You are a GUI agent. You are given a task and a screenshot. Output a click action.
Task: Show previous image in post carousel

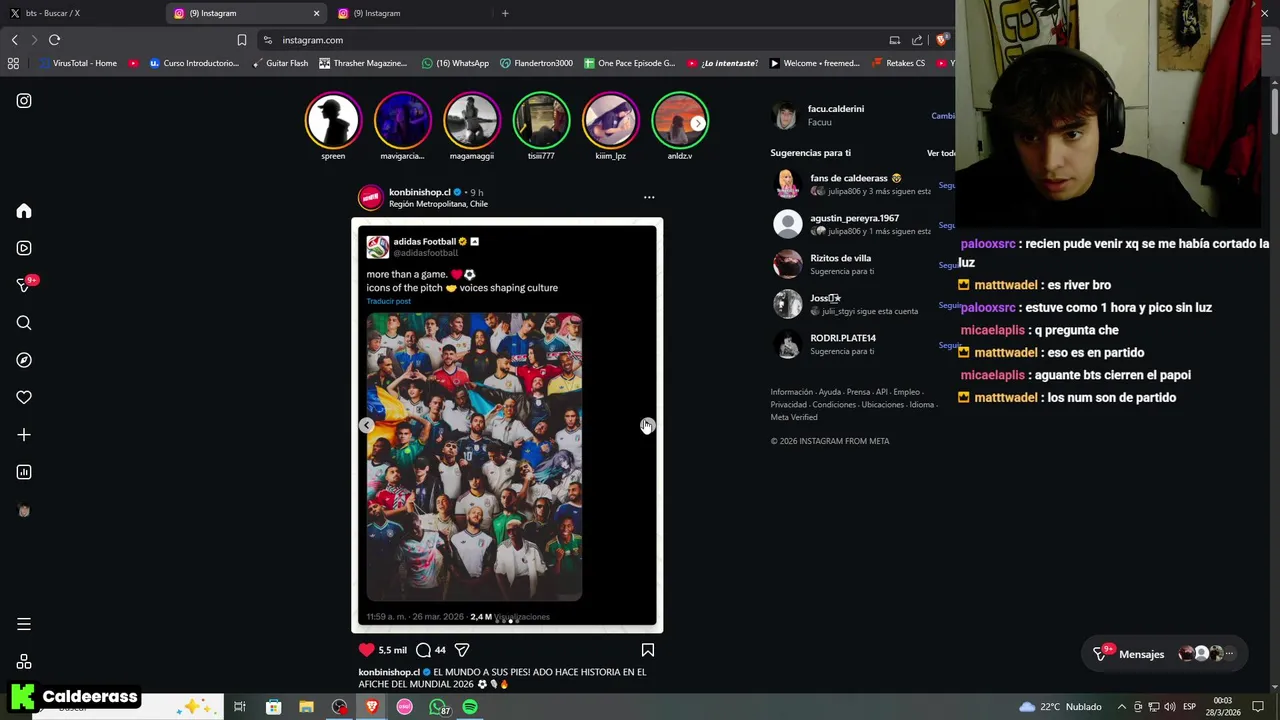click(x=367, y=426)
